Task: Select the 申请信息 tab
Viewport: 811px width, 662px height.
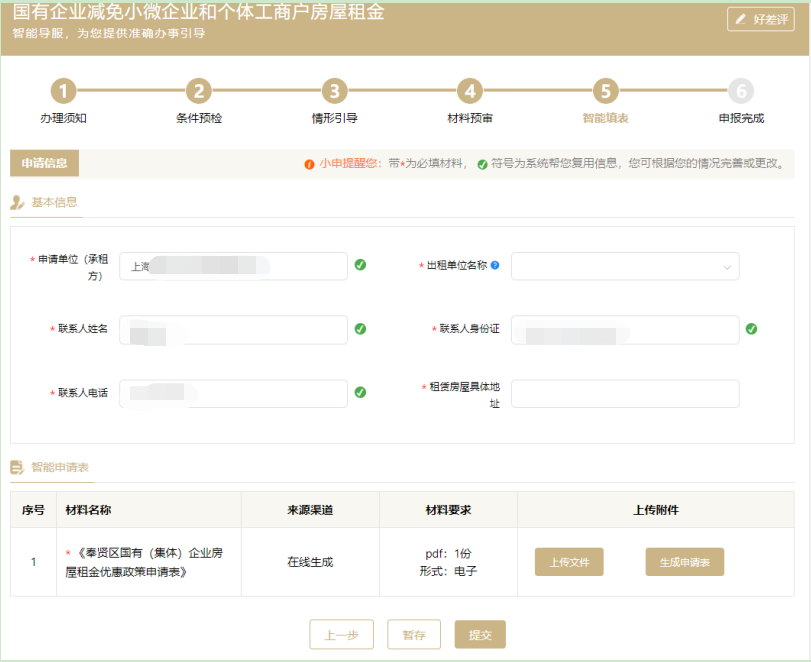Action: pyautogui.click(x=45, y=163)
